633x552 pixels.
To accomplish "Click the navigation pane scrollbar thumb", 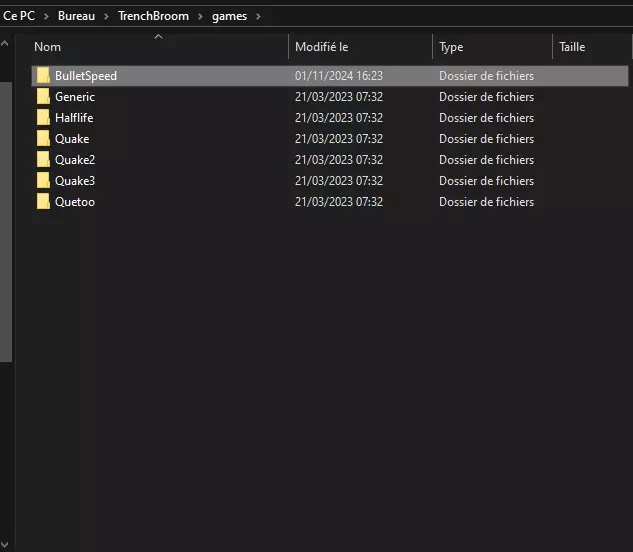I will pyautogui.click(x=6, y=222).
